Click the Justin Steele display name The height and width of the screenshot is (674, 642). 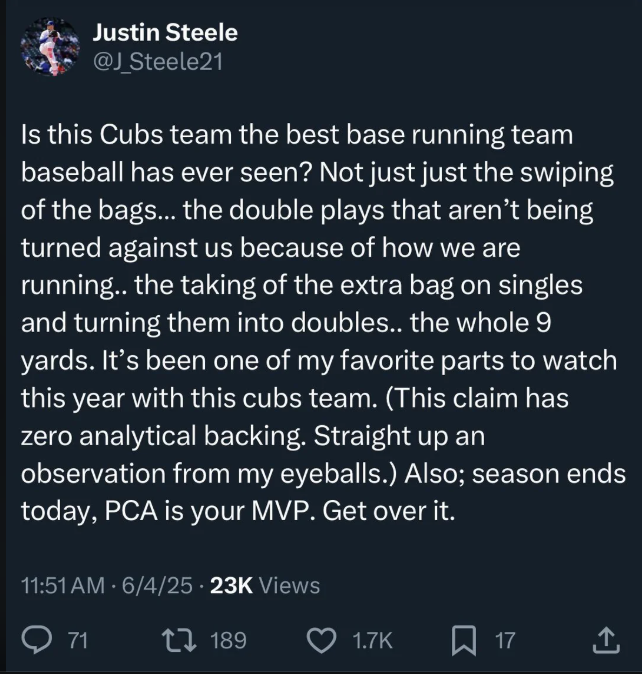click(165, 33)
